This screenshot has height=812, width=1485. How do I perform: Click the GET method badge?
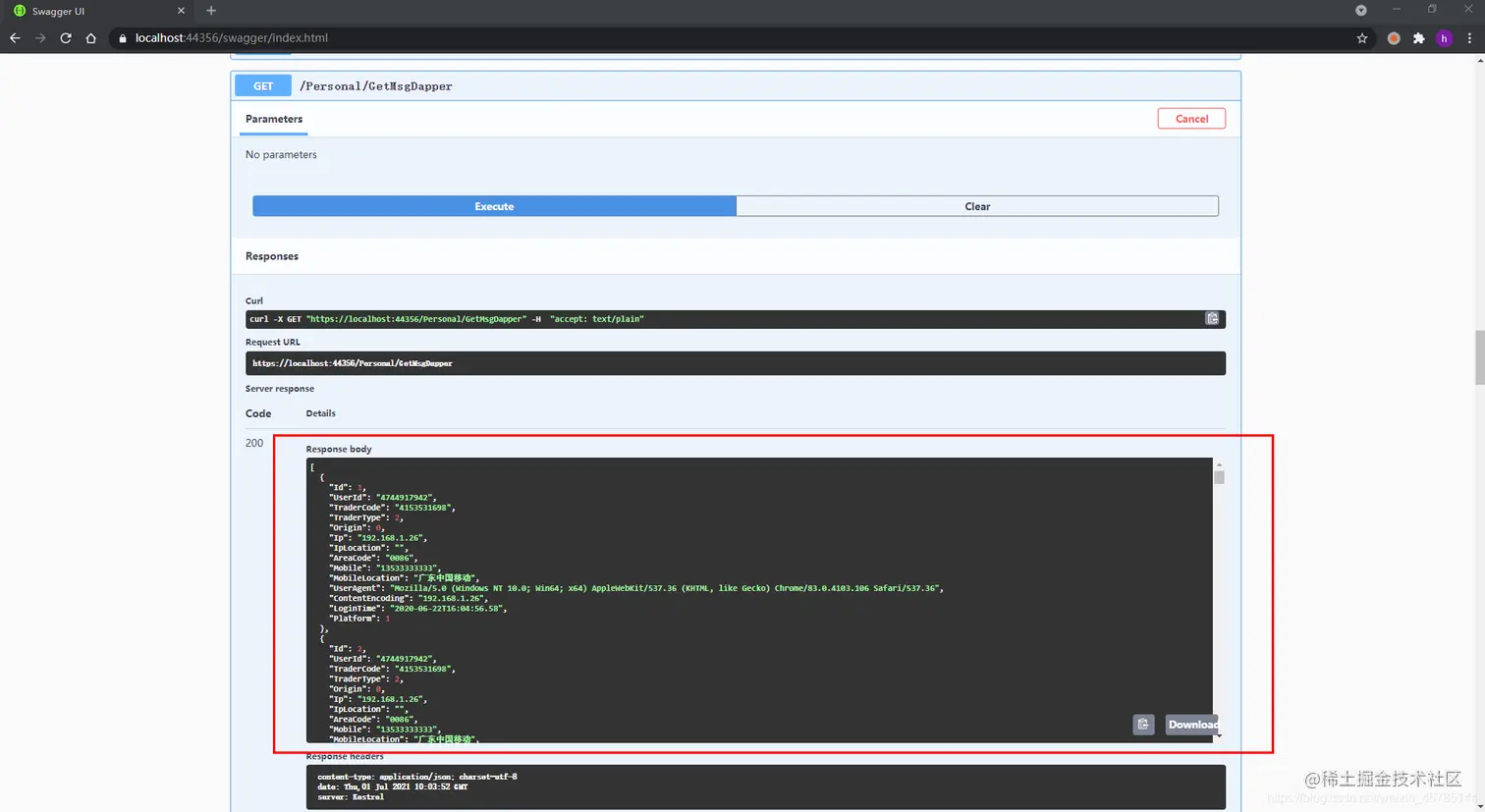(263, 86)
